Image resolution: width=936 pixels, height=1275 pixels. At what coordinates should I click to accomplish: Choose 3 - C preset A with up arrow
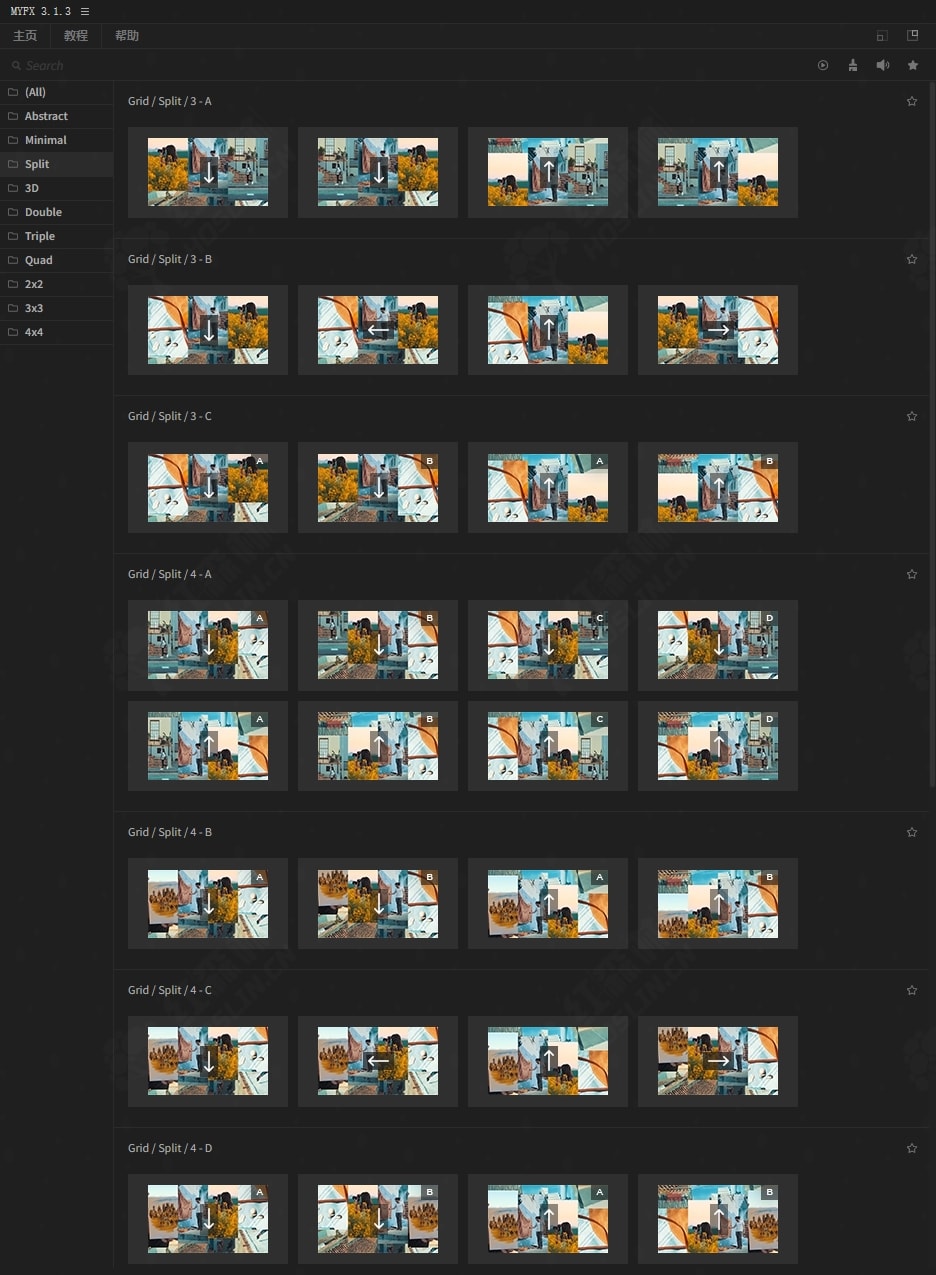(548, 487)
